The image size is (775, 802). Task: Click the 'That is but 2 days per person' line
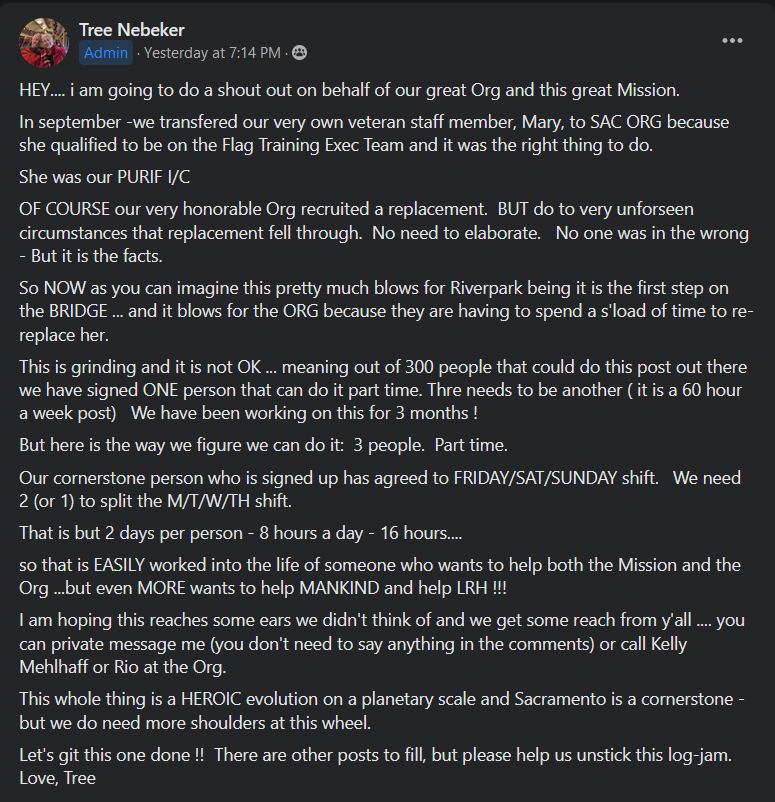tap(240, 532)
